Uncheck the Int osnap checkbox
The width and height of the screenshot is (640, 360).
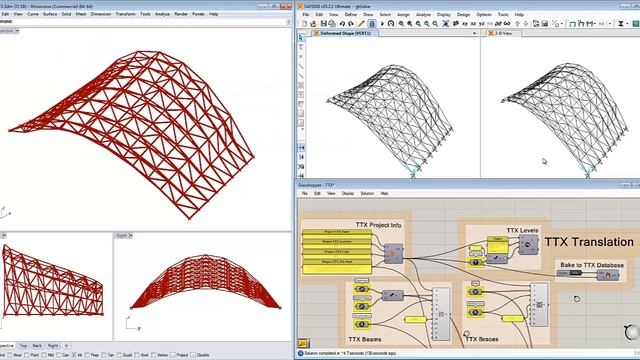pos(74,355)
